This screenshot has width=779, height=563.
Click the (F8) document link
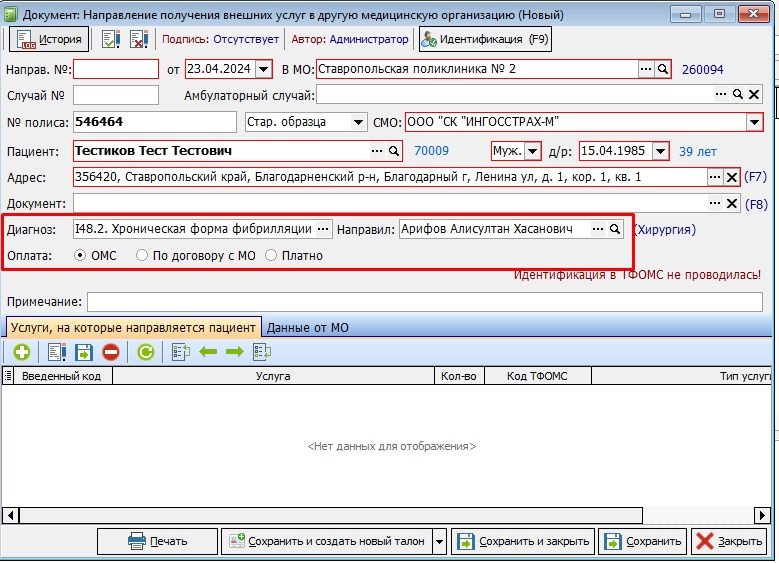[x=756, y=204]
